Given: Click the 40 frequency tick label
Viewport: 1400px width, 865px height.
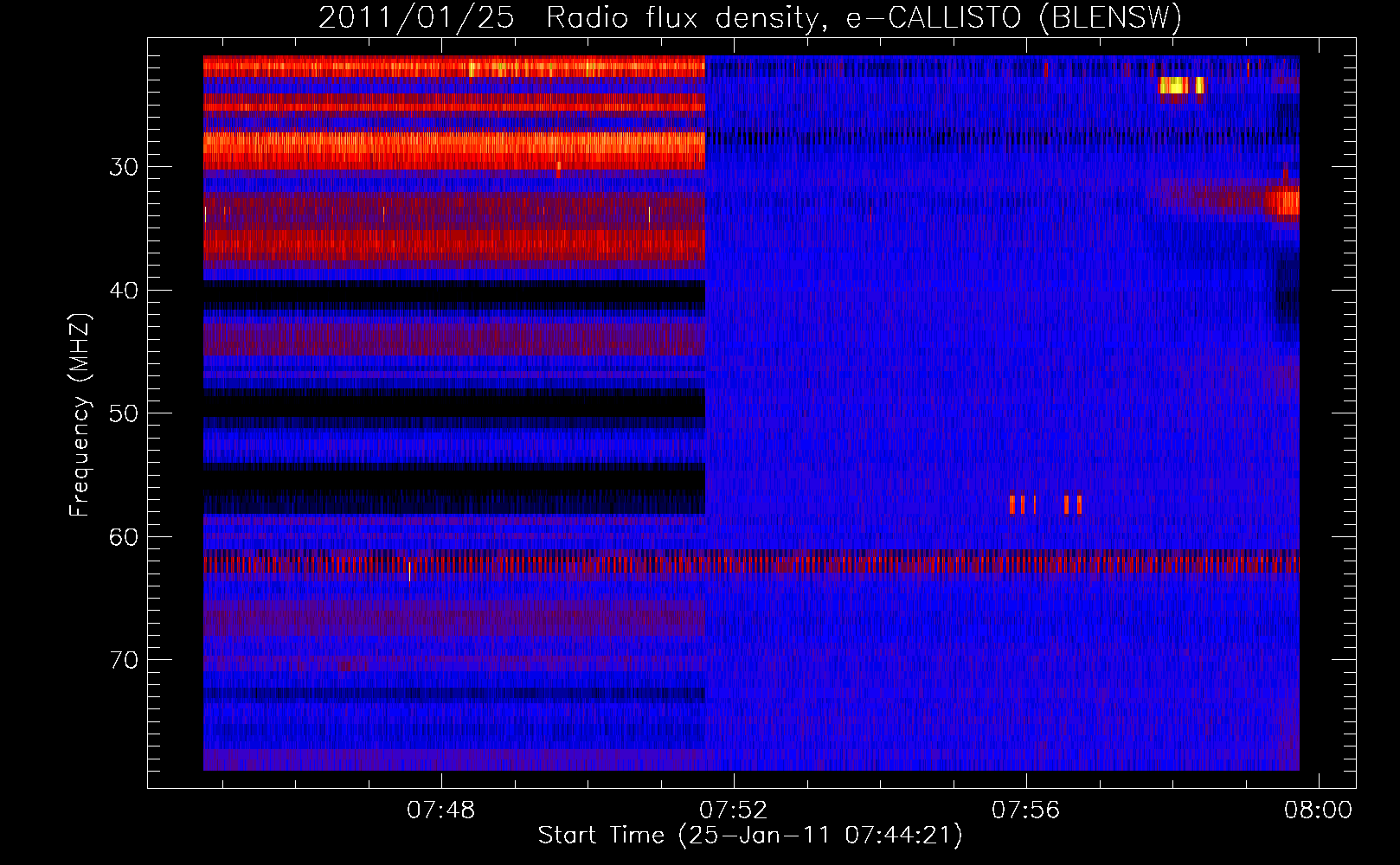Looking at the screenshot, I should [x=124, y=291].
